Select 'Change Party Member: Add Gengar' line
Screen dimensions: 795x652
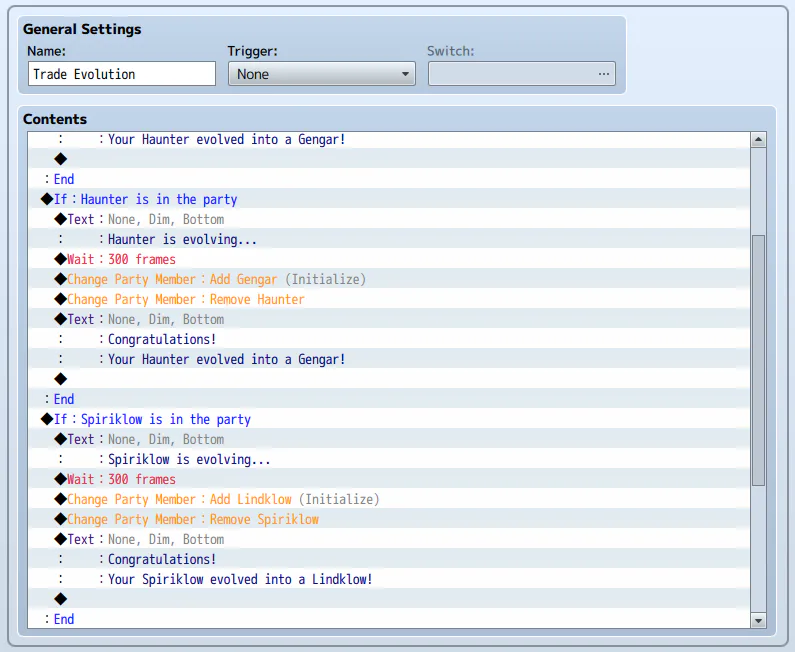216,279
